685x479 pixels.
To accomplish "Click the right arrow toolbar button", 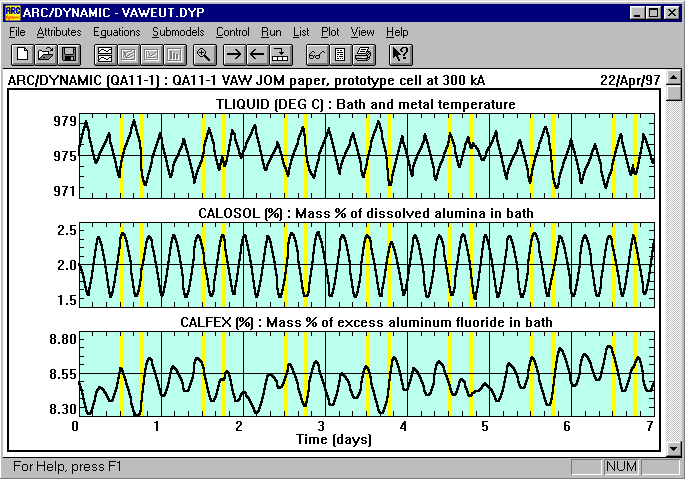I will tap(234, 54).
